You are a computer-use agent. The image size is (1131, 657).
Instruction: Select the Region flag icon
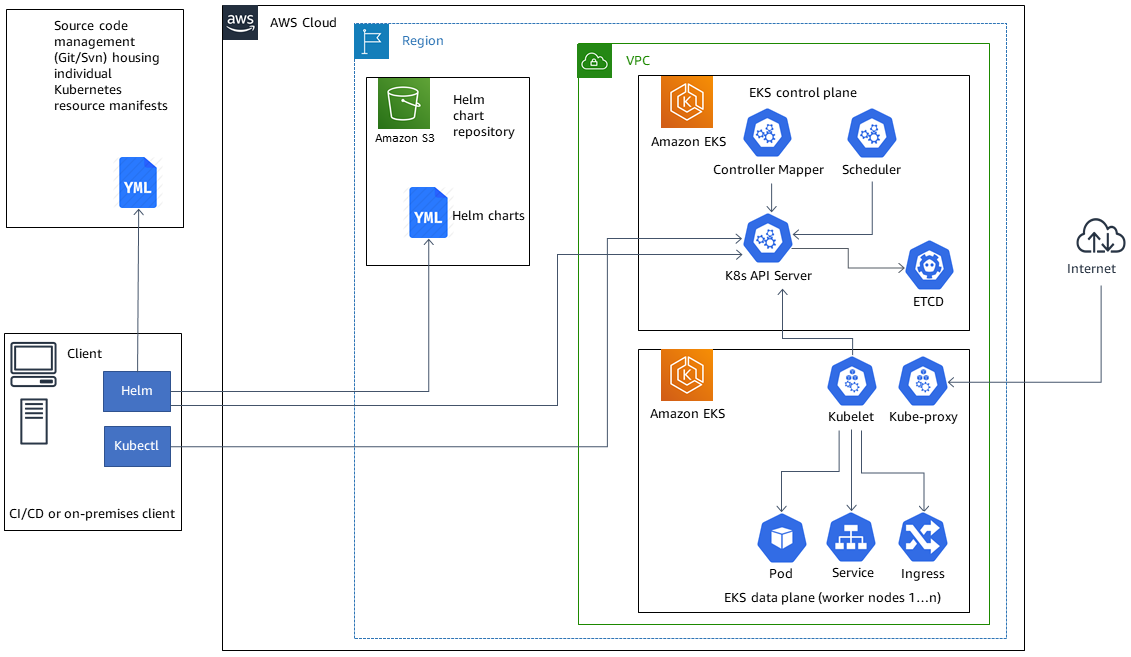coord(372,41)
